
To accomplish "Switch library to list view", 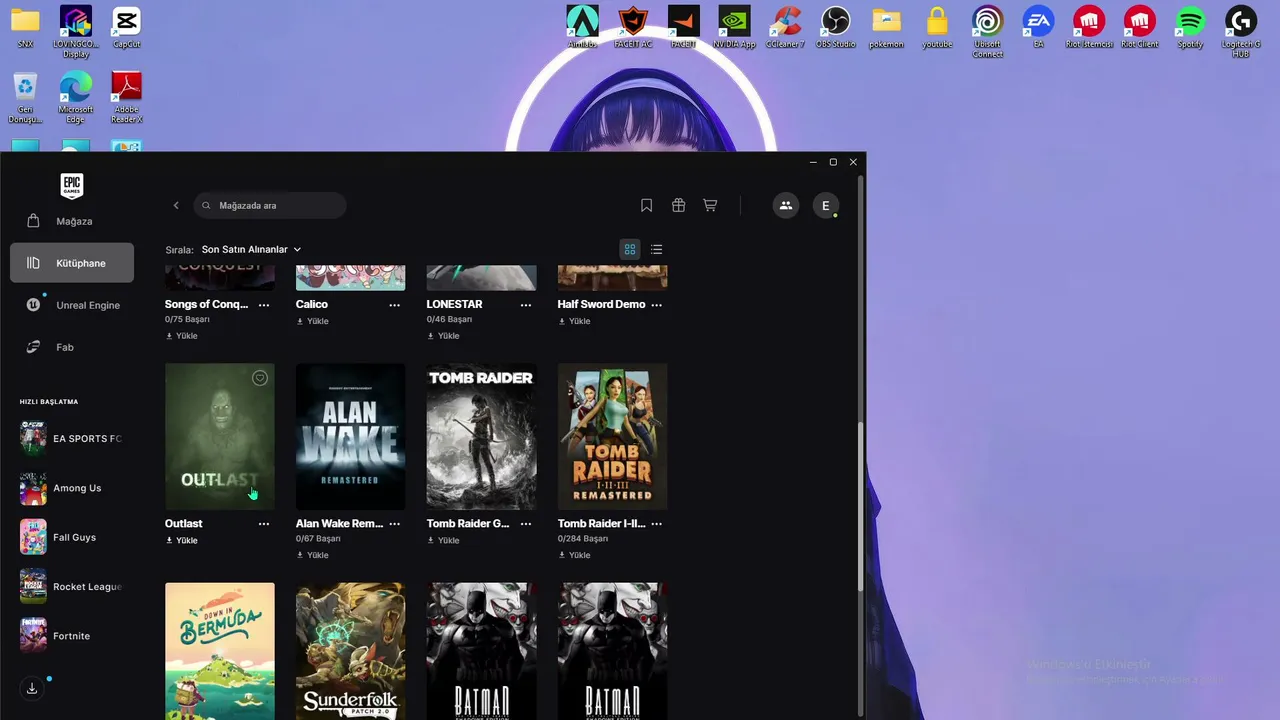I will click(656, 249).
